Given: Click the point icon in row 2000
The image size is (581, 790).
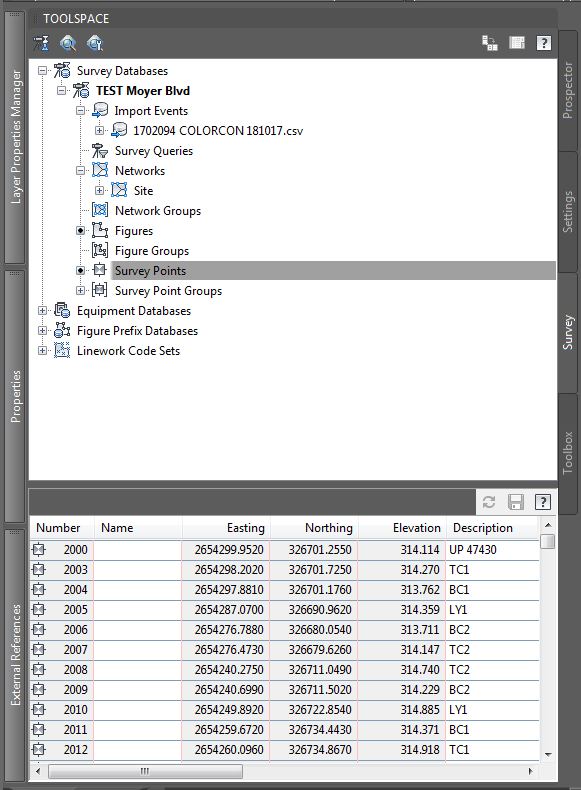Looking at the screenshot, I should click(x=39, y=550).
